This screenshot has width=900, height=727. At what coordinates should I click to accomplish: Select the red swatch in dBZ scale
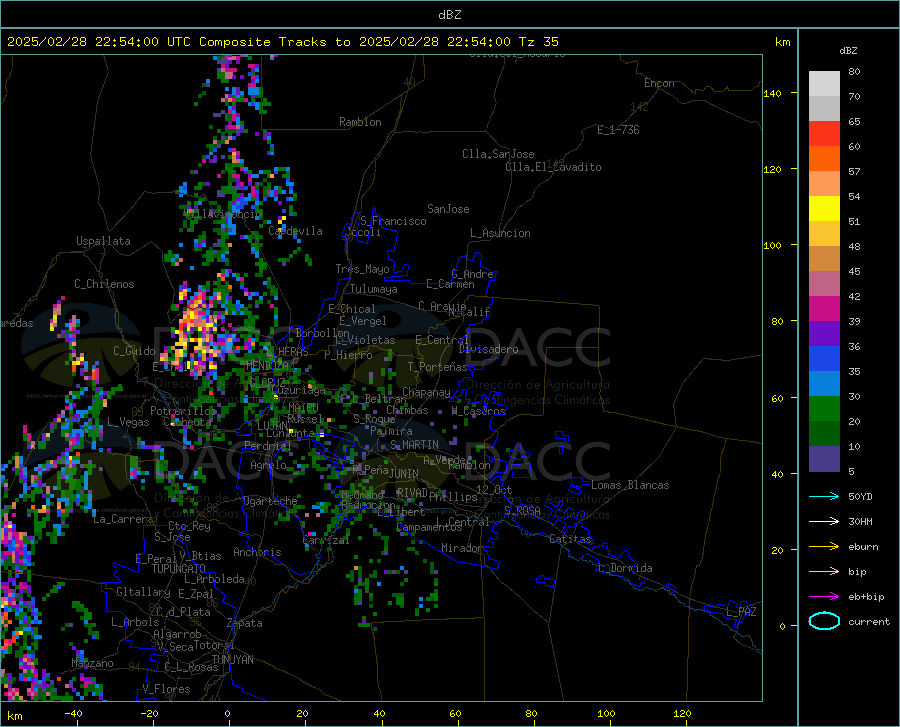tap(824, 134)
